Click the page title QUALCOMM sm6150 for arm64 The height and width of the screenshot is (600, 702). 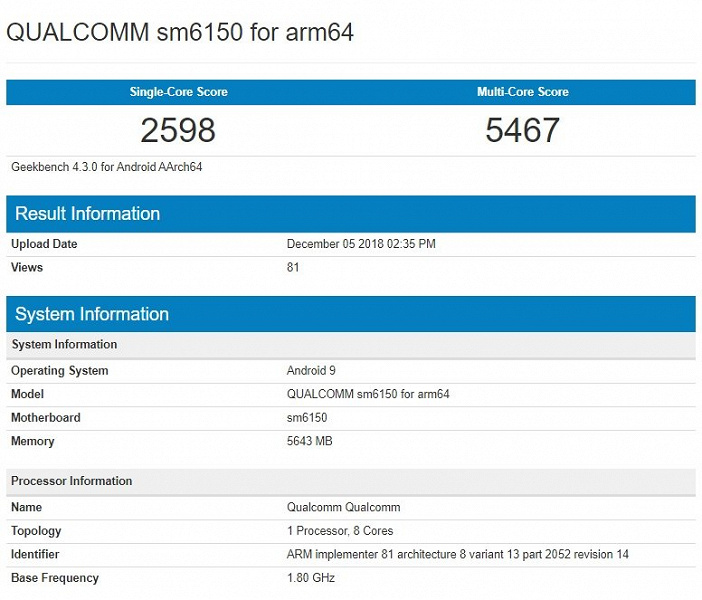coord(180,32)
